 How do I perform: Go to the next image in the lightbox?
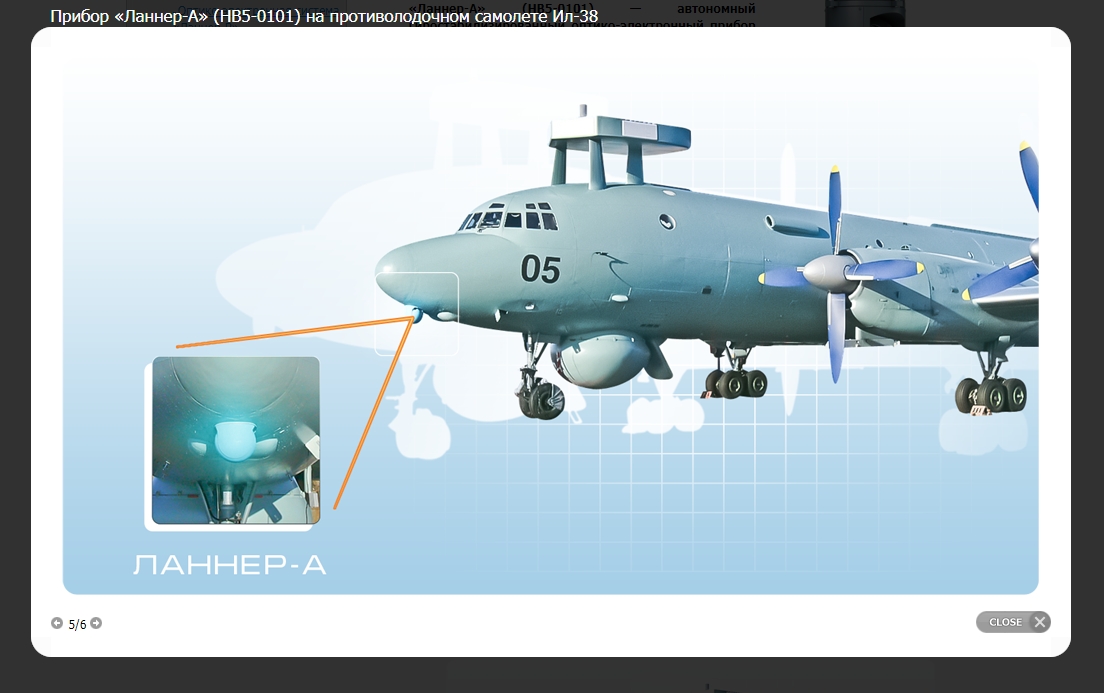[96, 623]
